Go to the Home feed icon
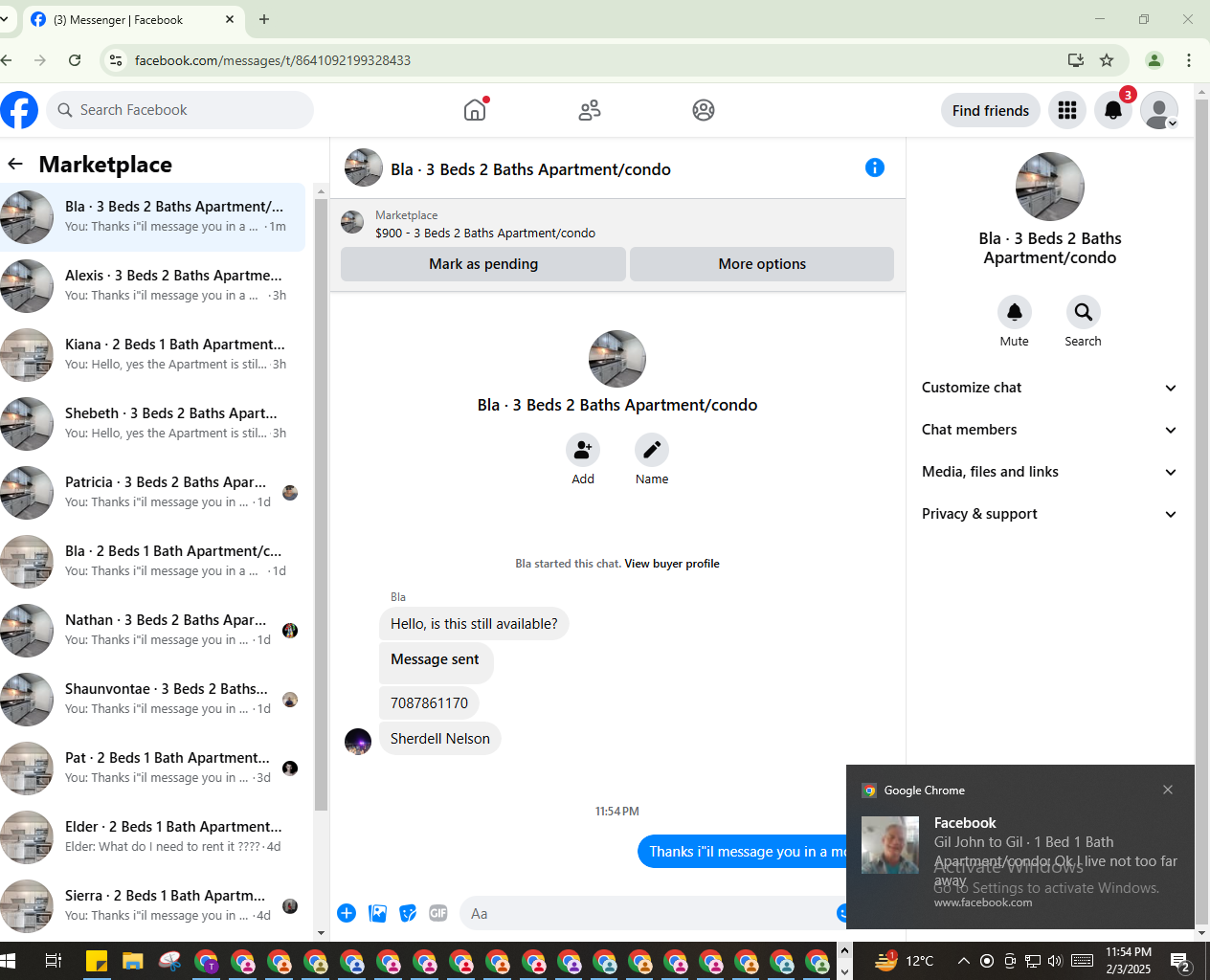Viewport: 1210px width, 980px height. 475,110
